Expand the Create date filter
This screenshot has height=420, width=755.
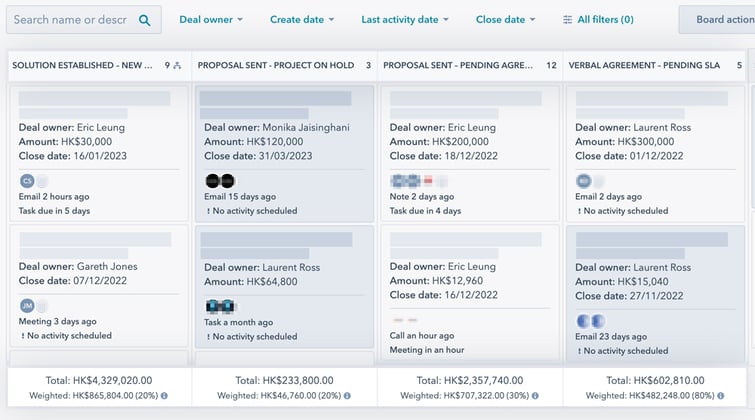[x=302, y=20]
